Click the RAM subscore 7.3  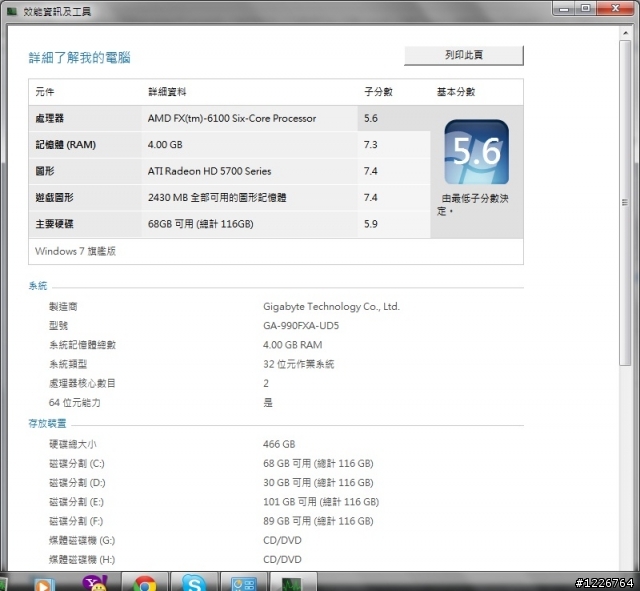(371, 144)
